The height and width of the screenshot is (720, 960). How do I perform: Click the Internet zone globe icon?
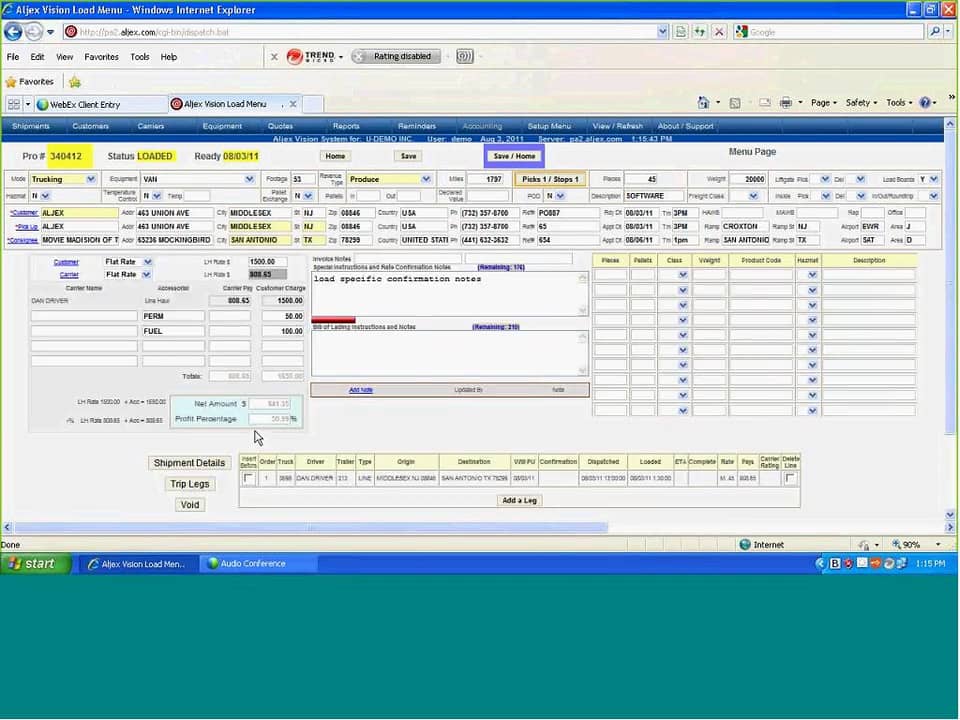coord(745,544)
